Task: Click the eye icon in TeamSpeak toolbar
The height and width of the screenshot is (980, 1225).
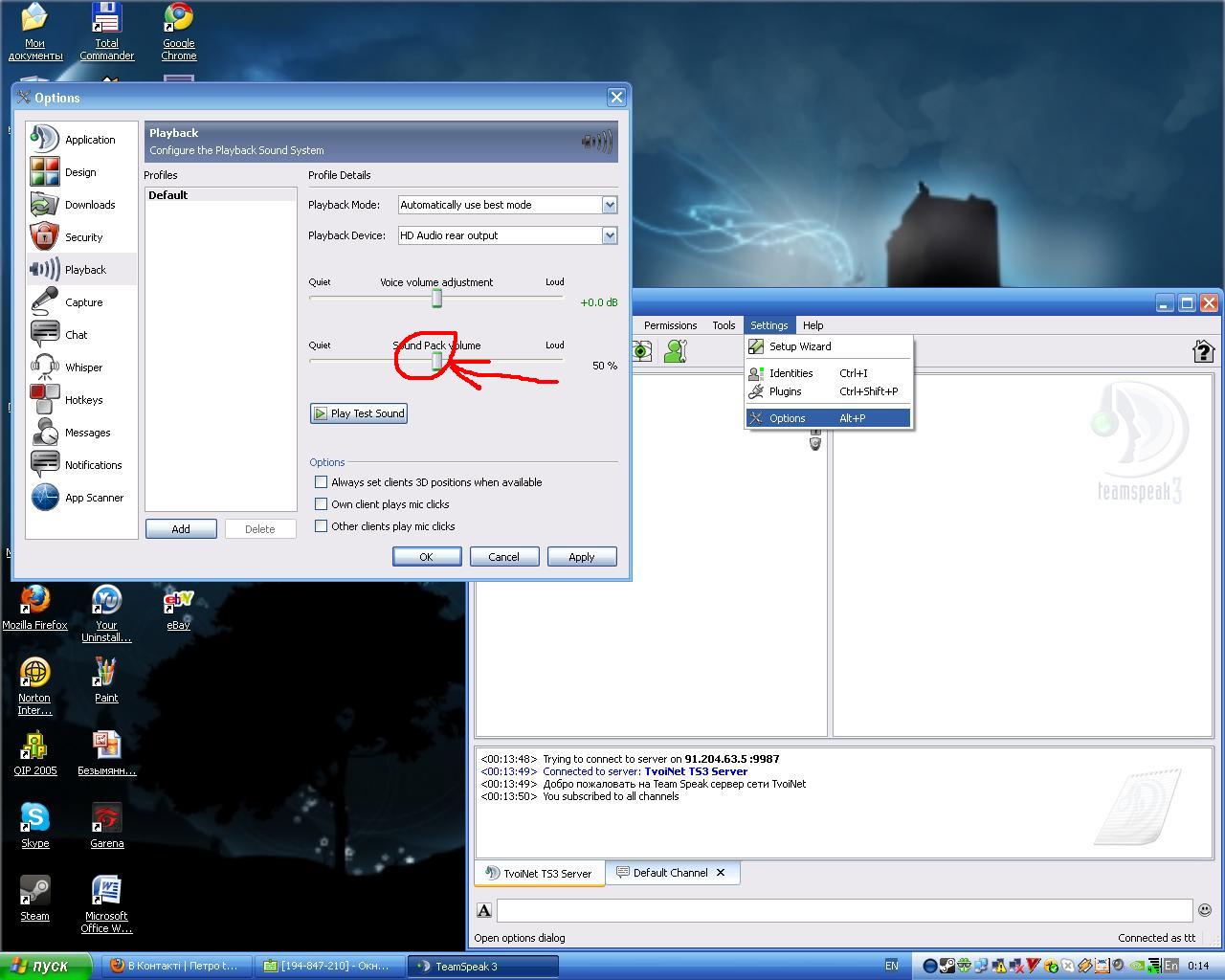Action: point(641,351)
